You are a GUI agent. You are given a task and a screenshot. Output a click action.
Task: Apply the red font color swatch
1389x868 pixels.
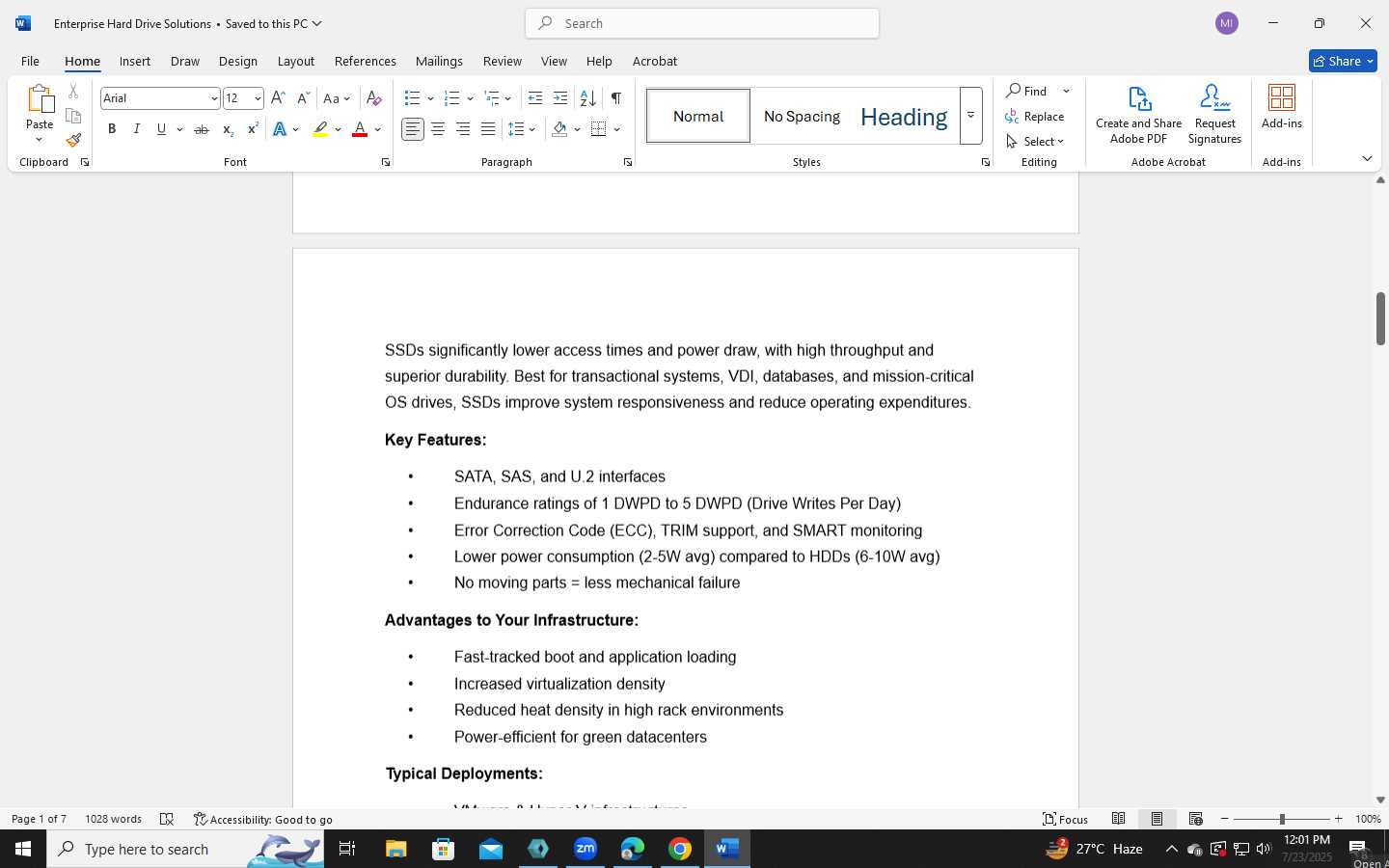[360, 129]
